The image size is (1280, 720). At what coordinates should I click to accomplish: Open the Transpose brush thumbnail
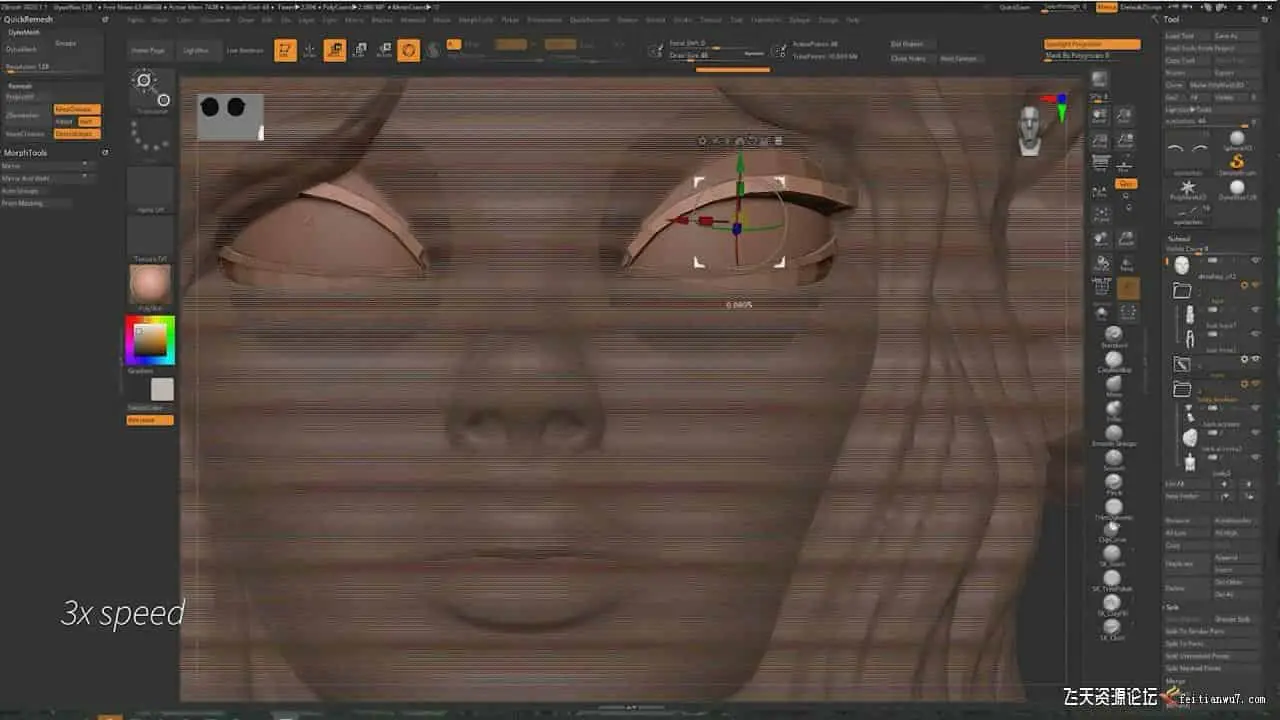150,89
